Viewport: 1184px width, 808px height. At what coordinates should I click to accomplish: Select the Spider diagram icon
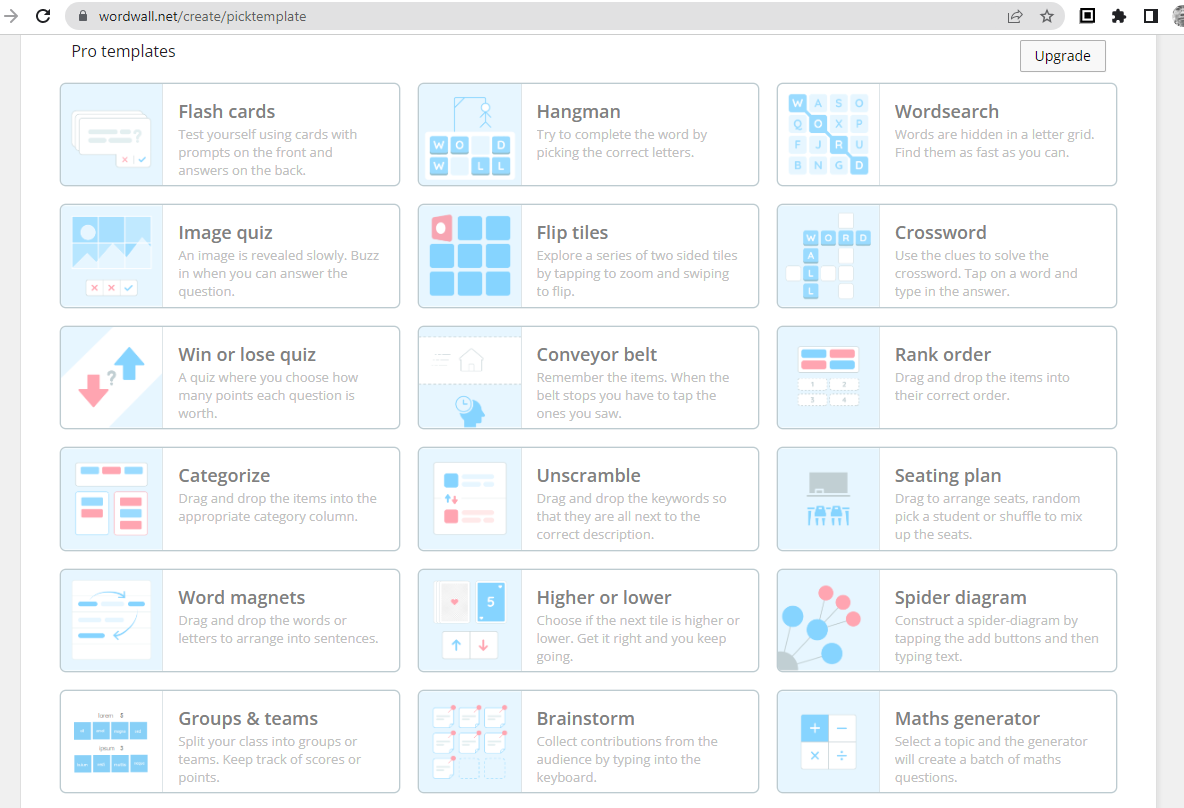point(828,621)
